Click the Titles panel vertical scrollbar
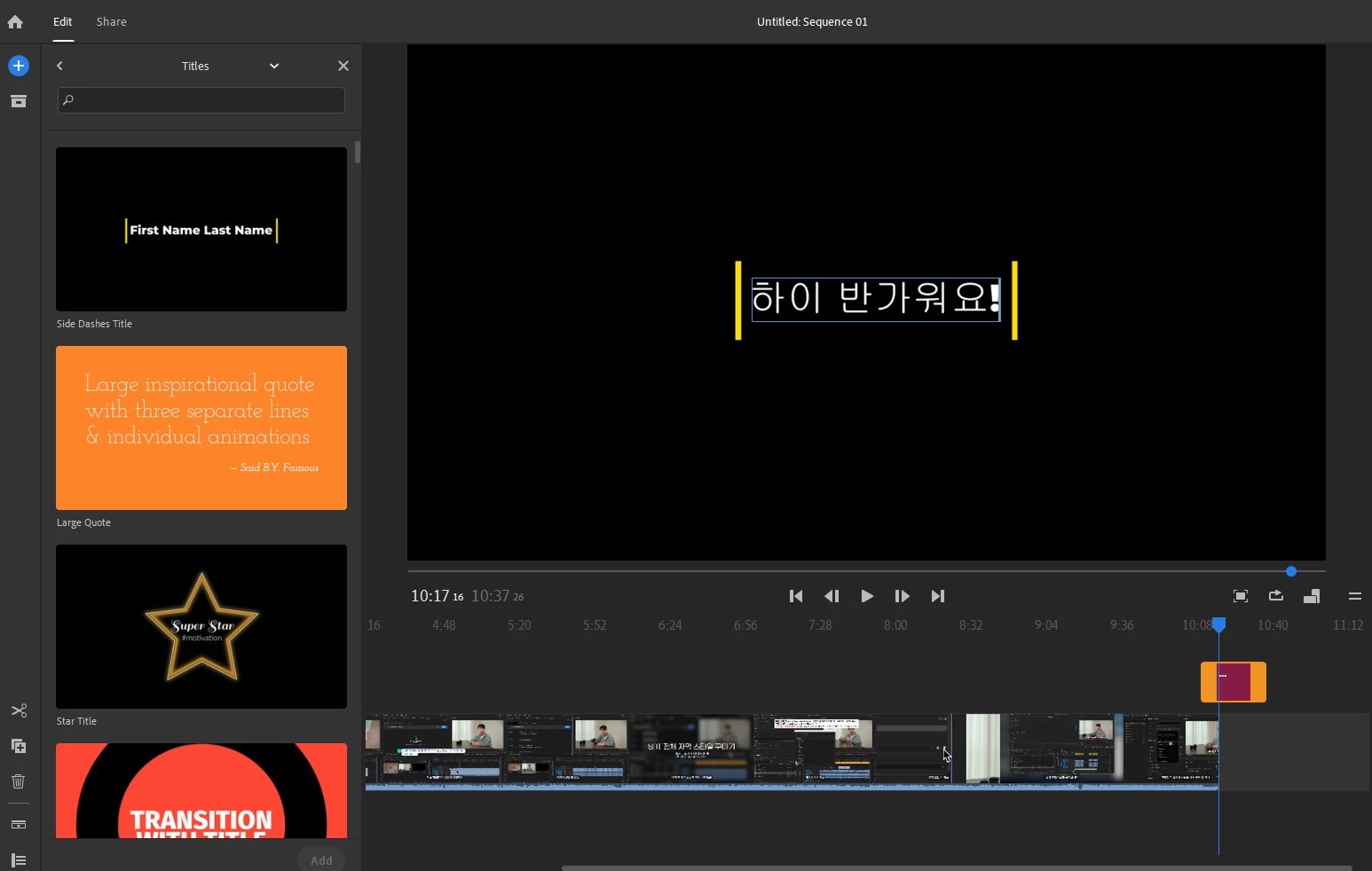This screenshot has width=1372, height=871. 358,152
